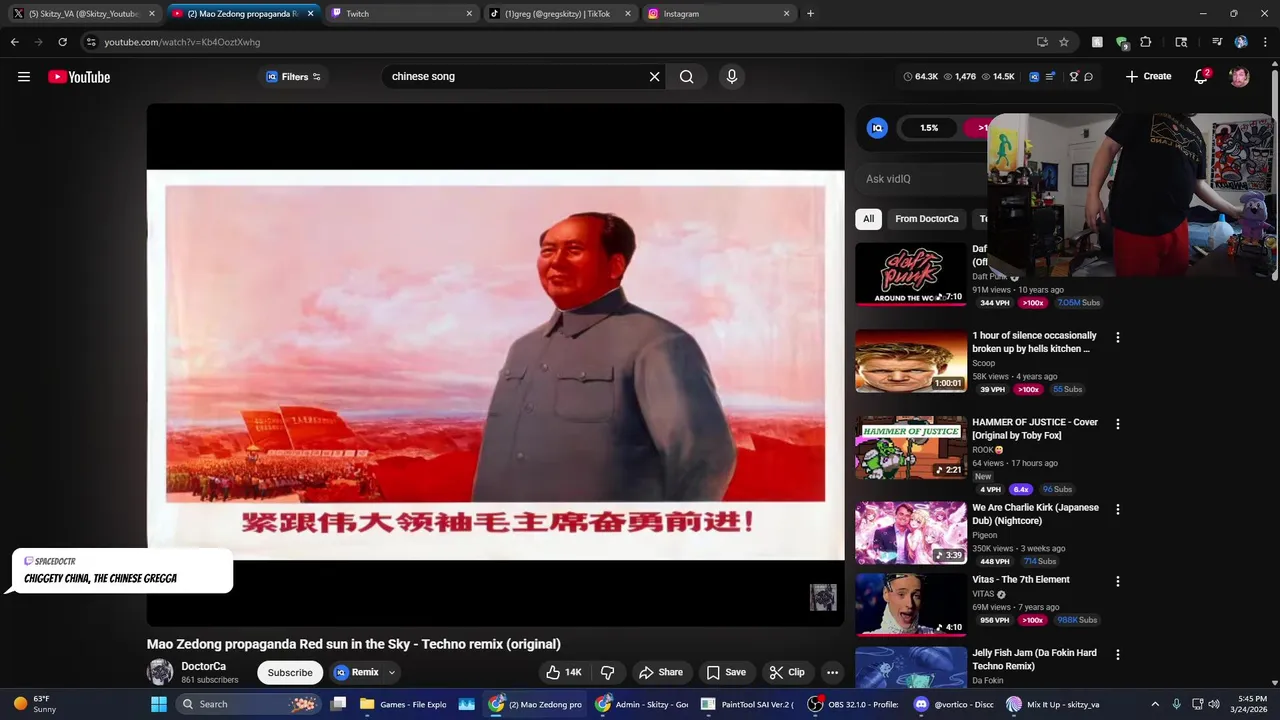The height and width of the screenshot is (720, 1280).
Task: Click the DoctorCa channel avatar
Action: click(160, 672)
